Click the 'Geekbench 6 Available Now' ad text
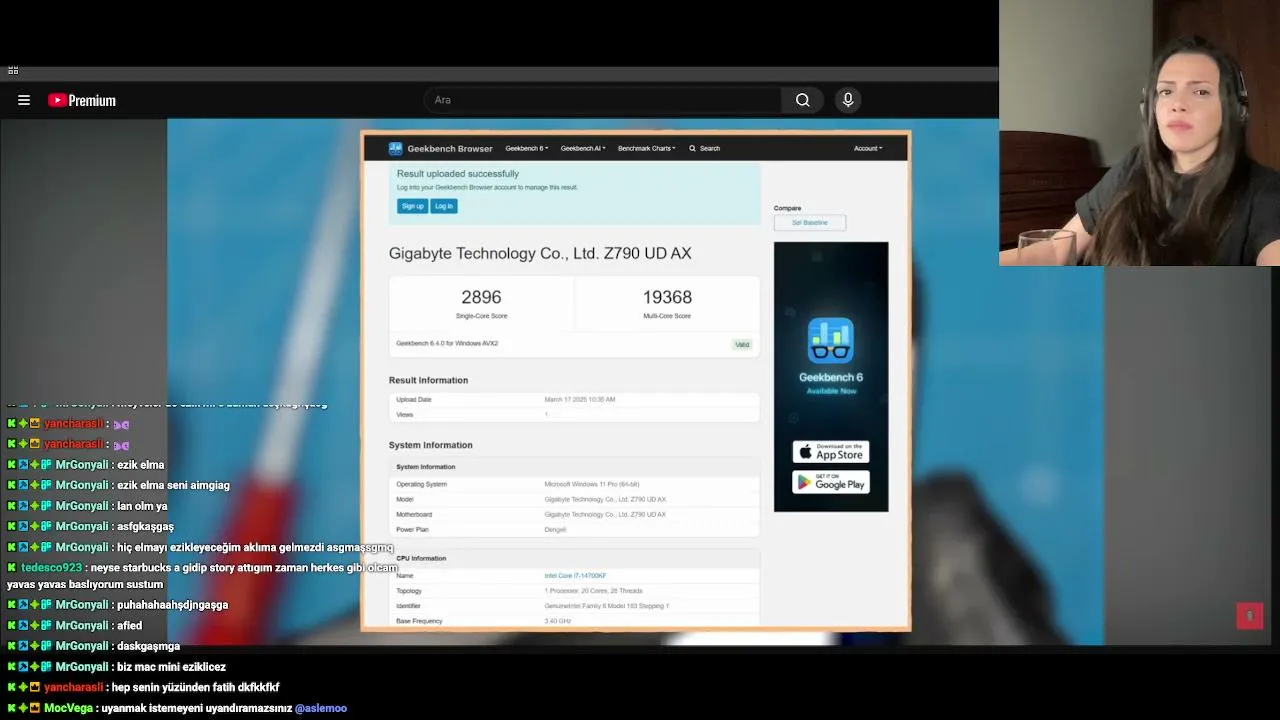This screenshot has height=720, width=1280. tap(831, 383)
